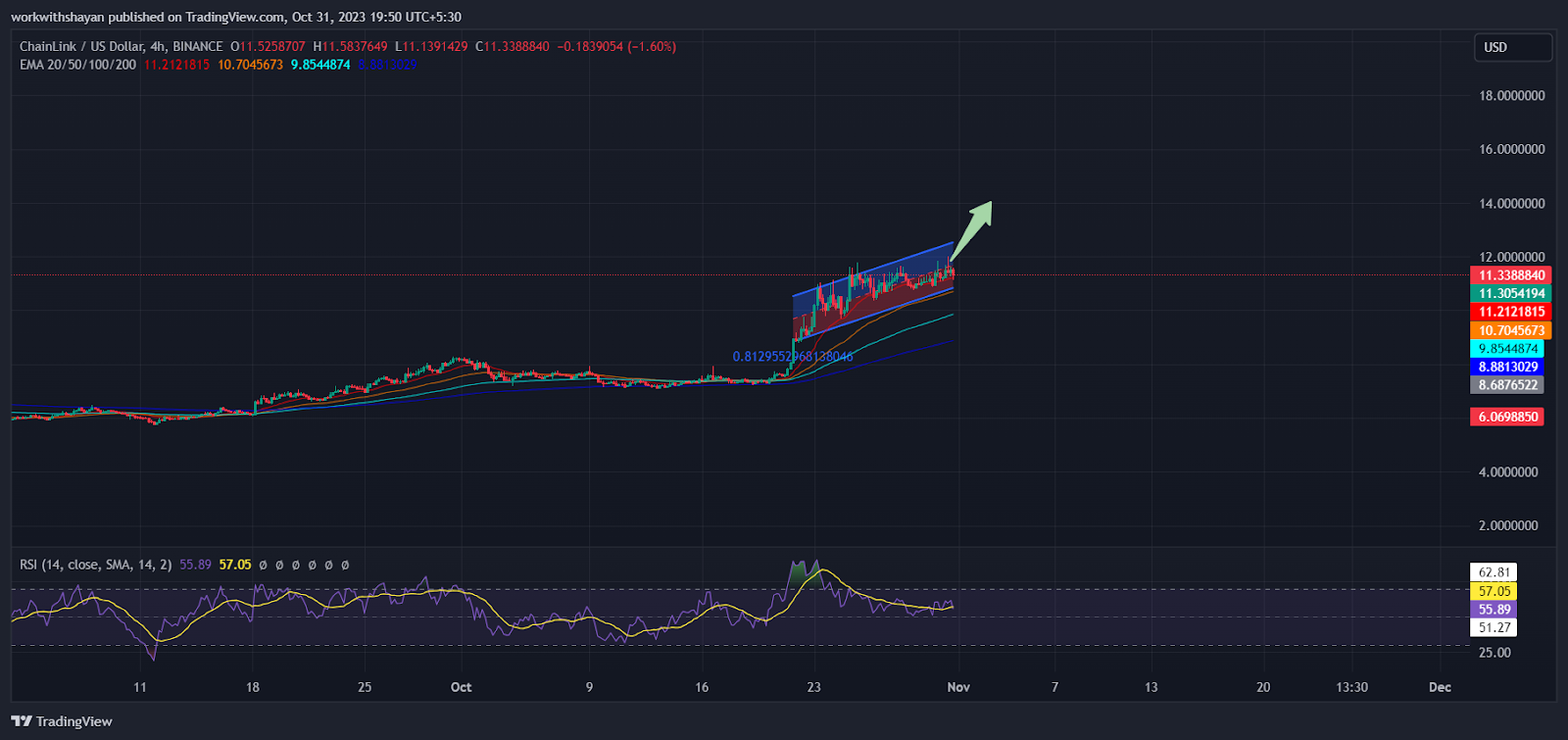The image size is (1568, 740).
Task: Click the cyan EMA legend value 9.8544874
Action: 320,65
